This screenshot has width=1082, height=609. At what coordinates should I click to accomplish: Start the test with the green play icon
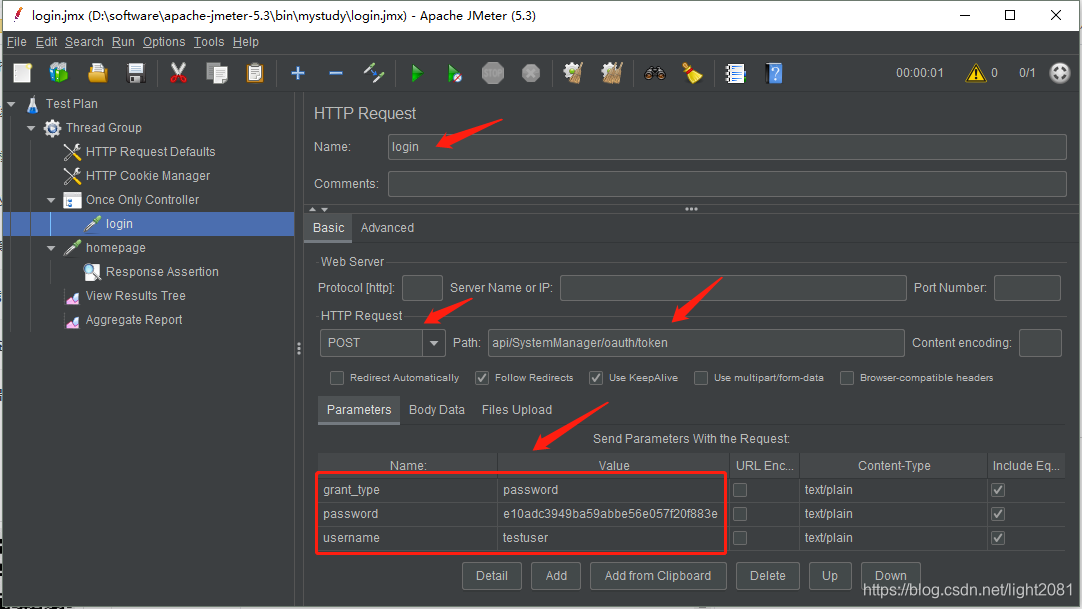[x=417, y=73]
